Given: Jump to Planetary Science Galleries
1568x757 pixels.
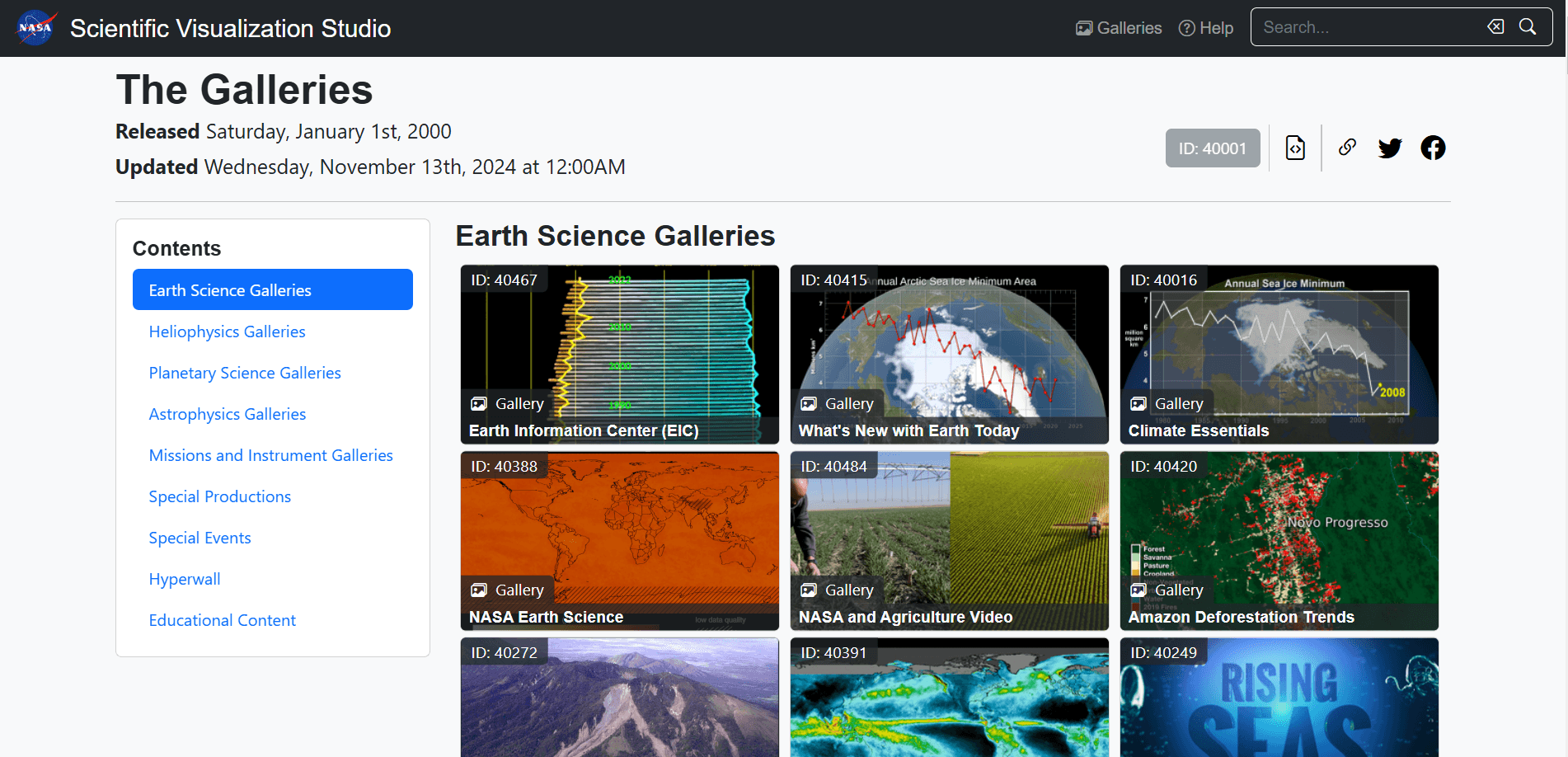Looking at the screenshot, I should coord(245,373).
